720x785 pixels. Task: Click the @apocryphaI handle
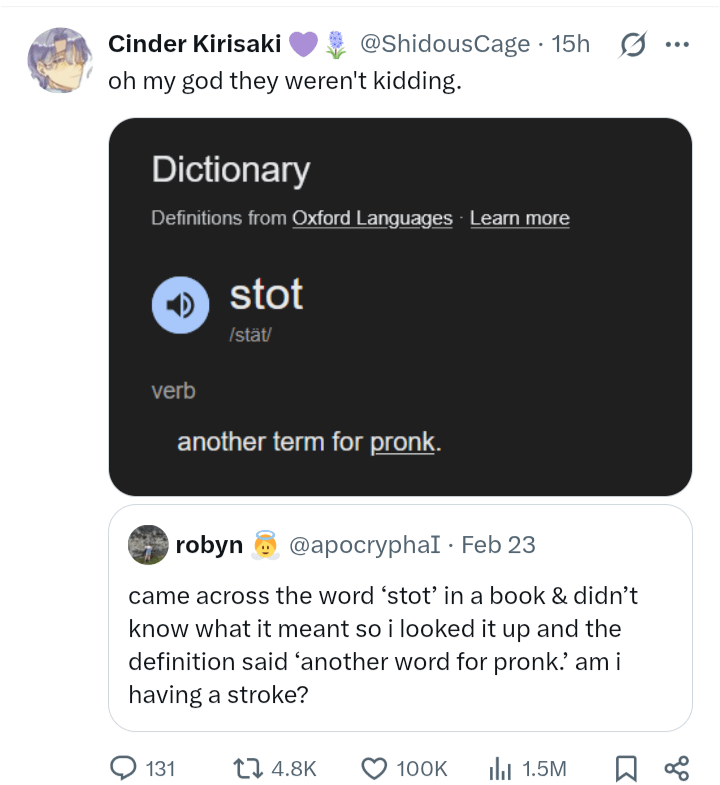(368, 545)
